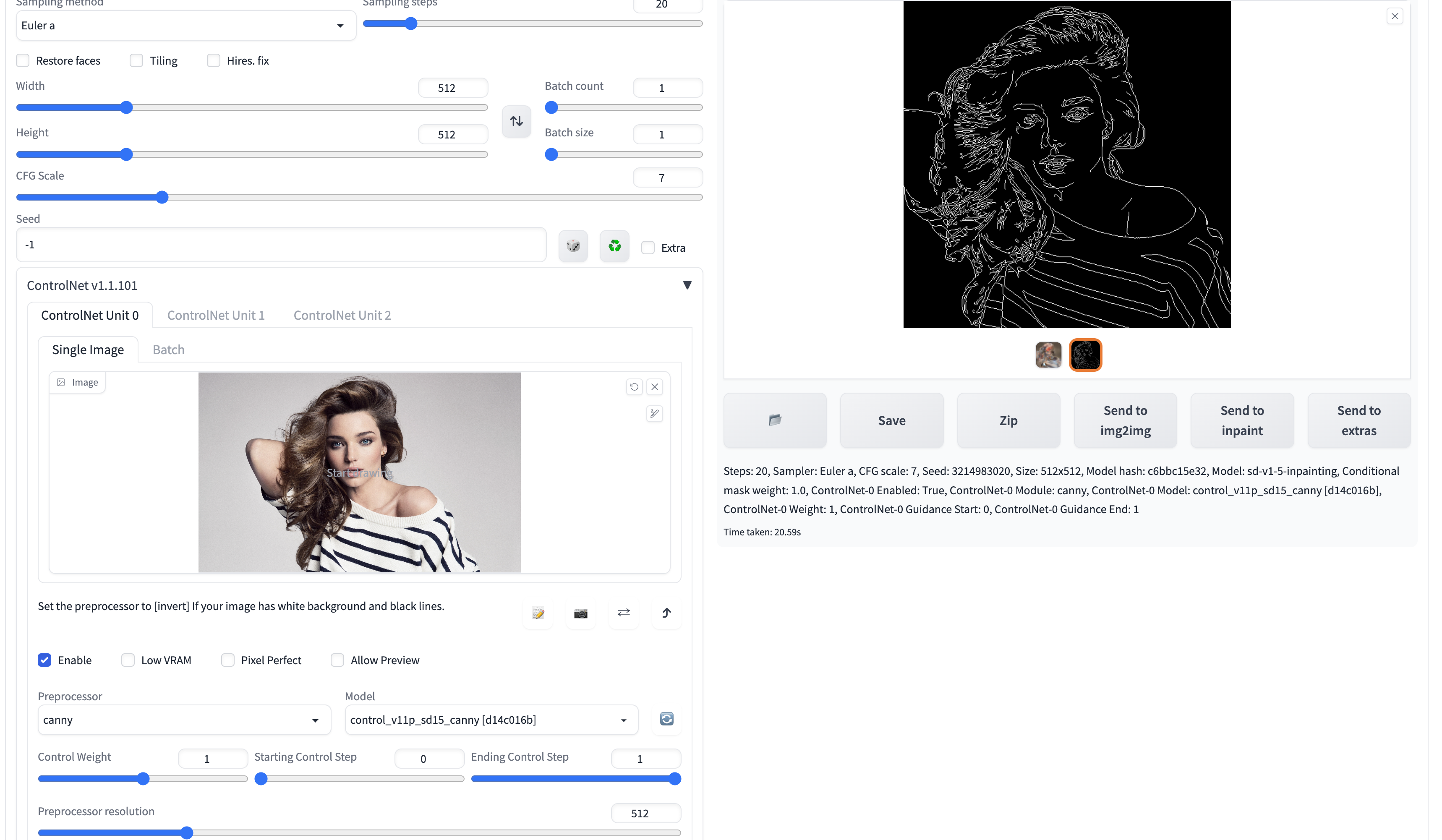Viewport: 1442px width, 840px height.
Task: Enable the Pixel Perfect checkbox
Action: 228,660
